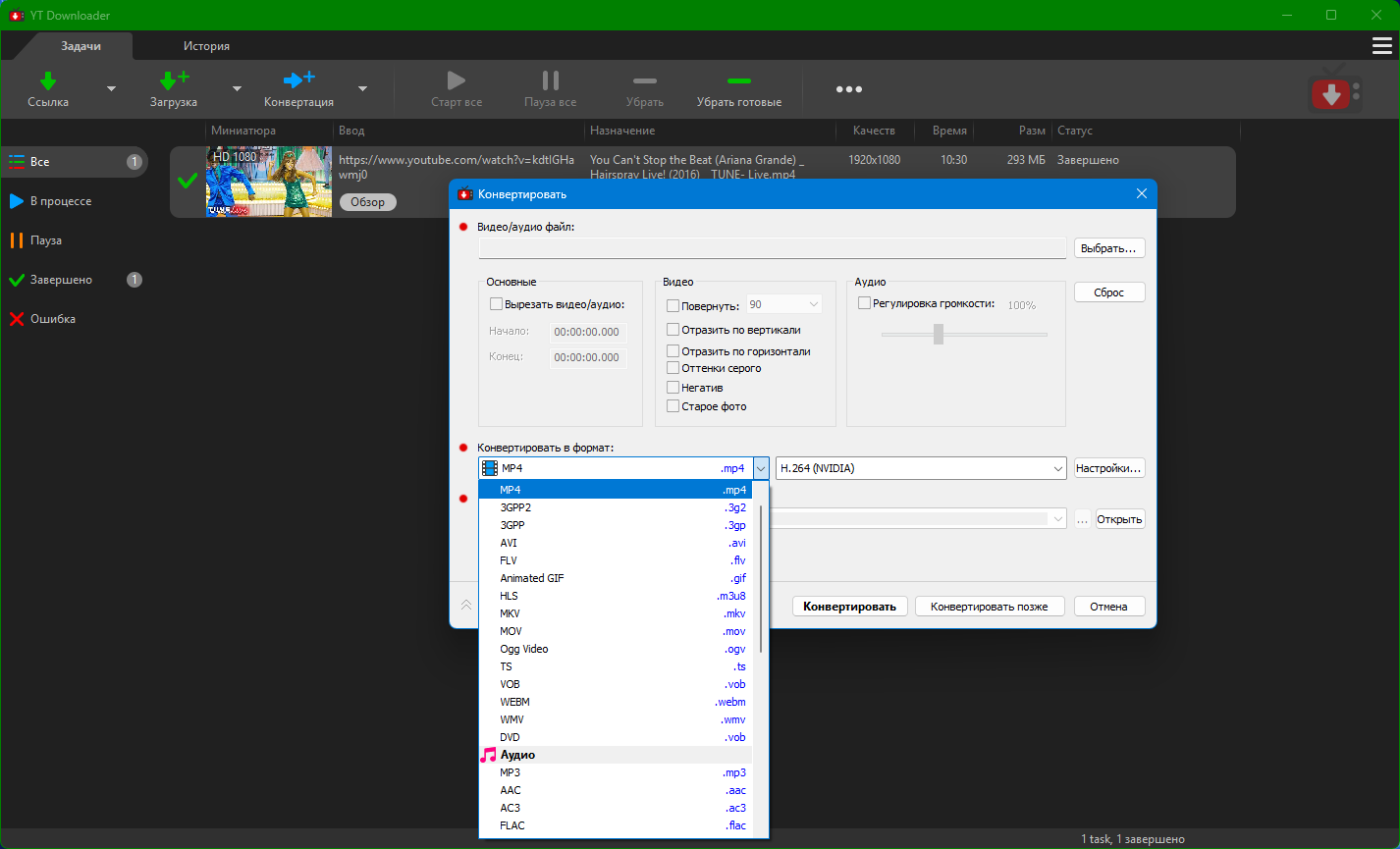Enable the Вырезать видео/аудио checkbox

496,304
